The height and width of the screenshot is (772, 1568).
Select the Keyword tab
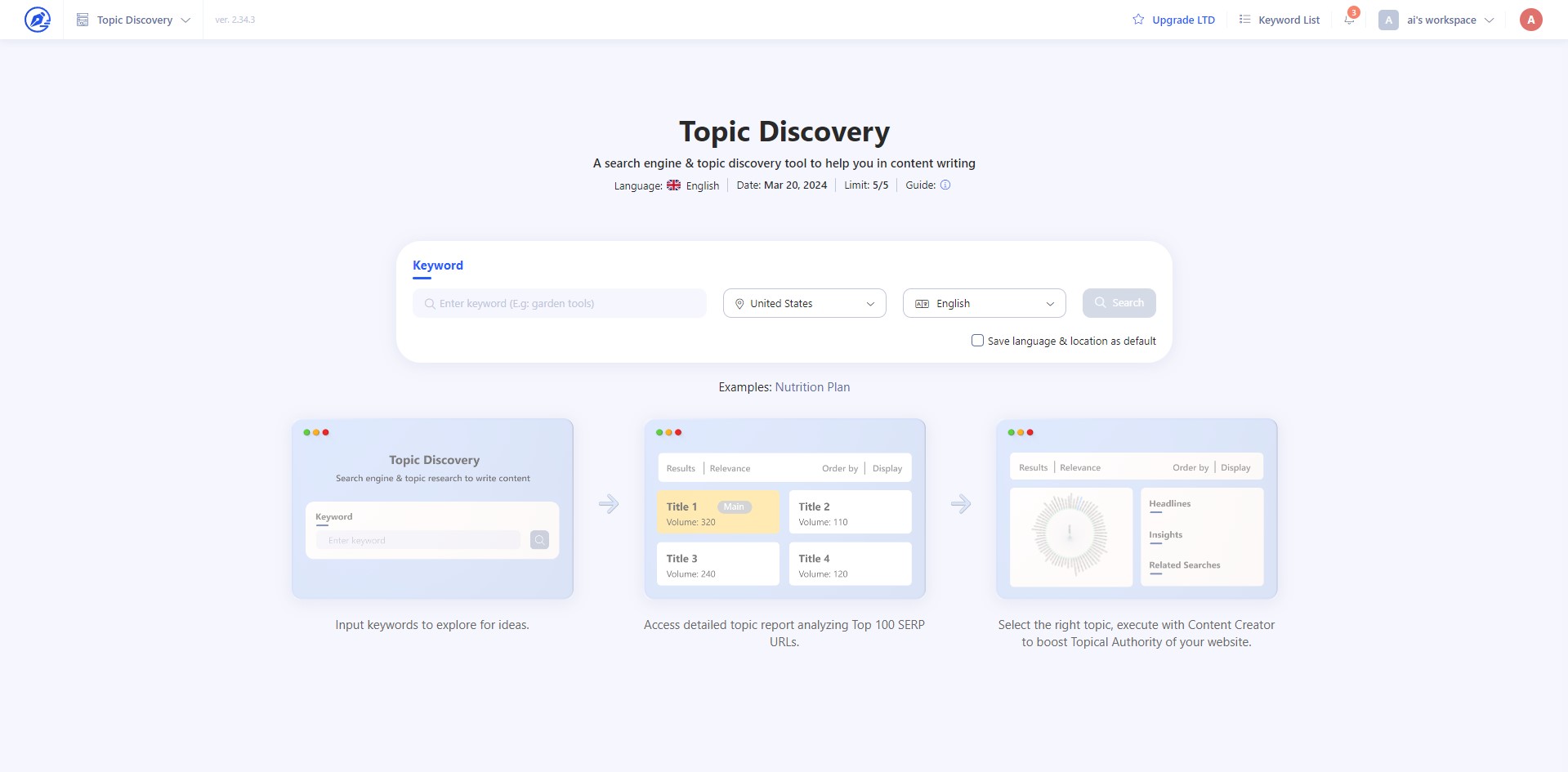[x=438, y=266]
